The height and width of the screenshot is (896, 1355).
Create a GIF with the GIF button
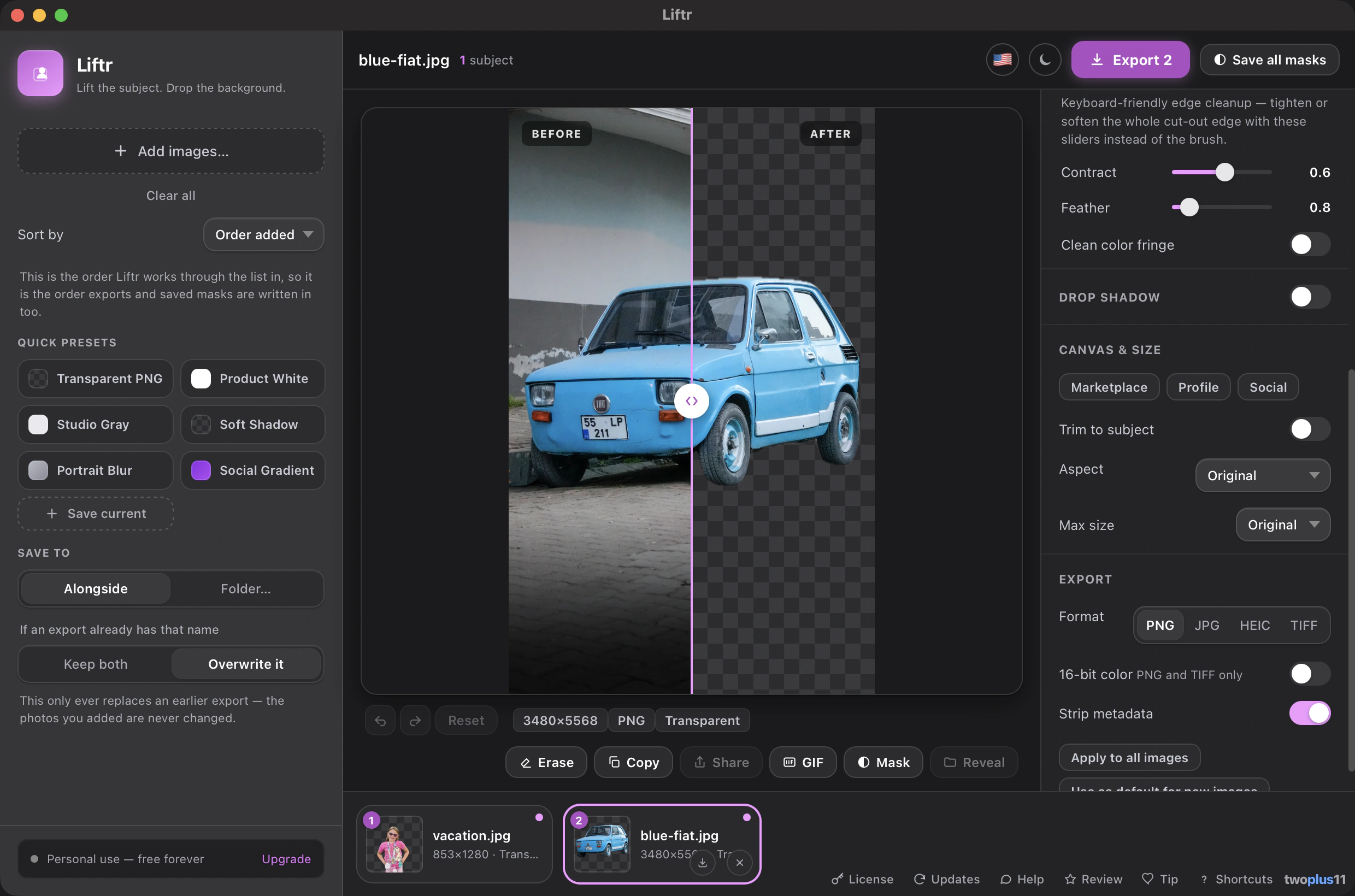[803, 762]
